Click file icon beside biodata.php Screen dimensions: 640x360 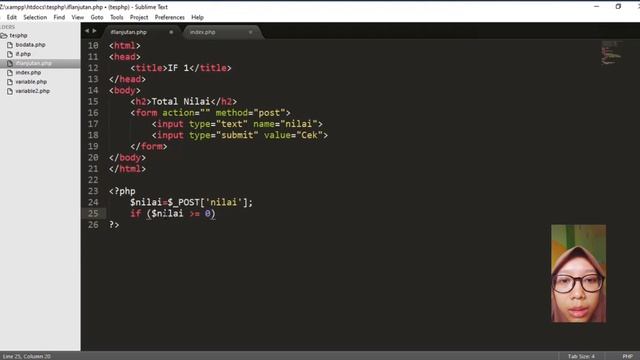[x=10, y=45]
